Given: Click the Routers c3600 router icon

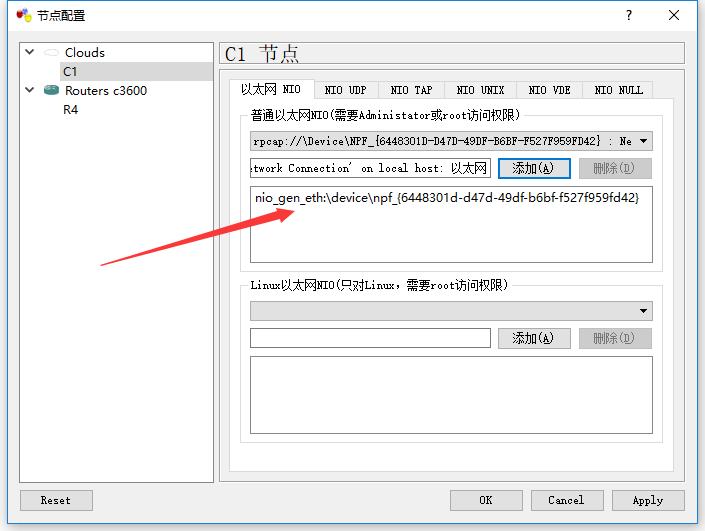Looking at the screenshot, I should (51, 90).
